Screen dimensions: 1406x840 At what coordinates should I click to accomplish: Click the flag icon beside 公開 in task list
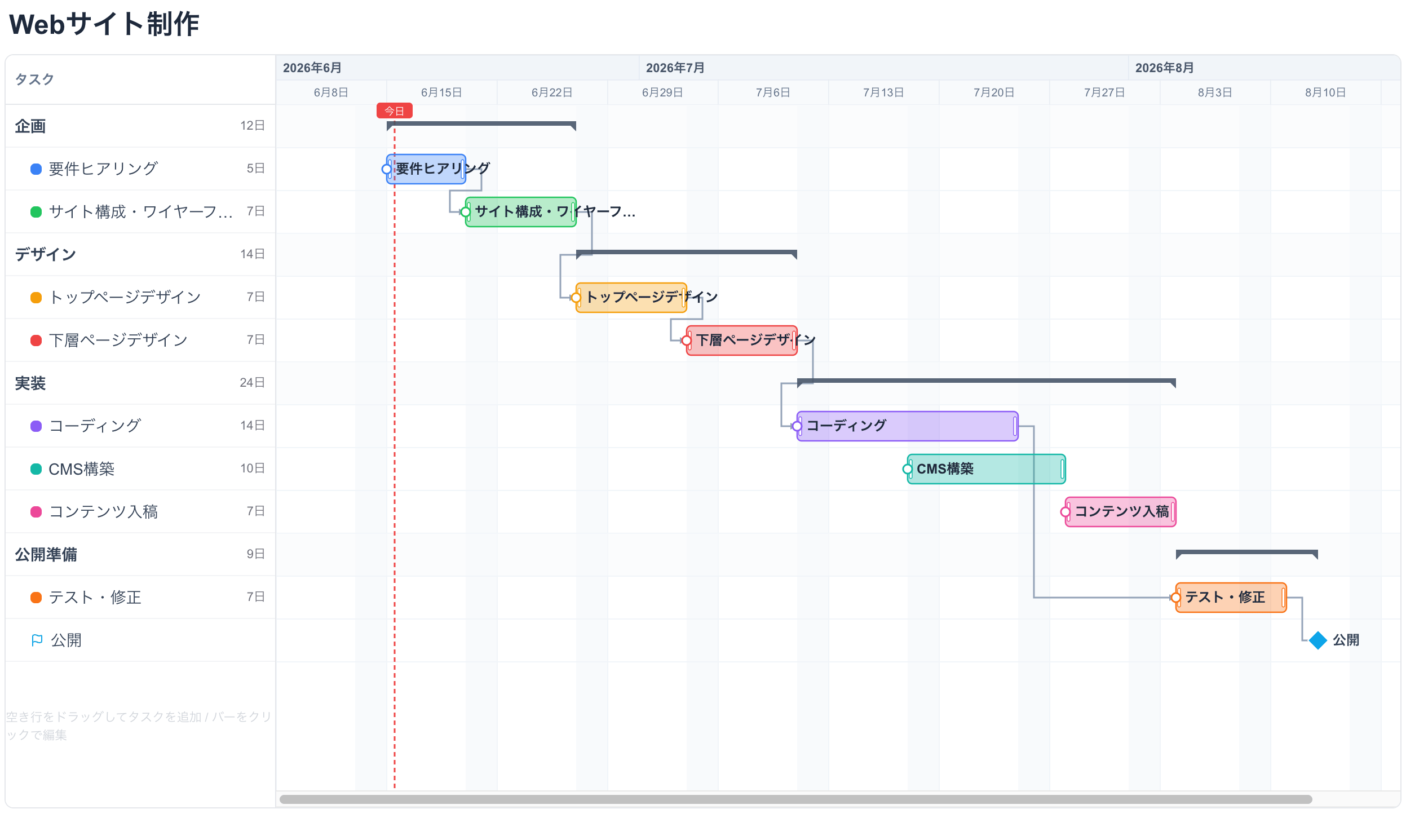click(x=37, y=640)
